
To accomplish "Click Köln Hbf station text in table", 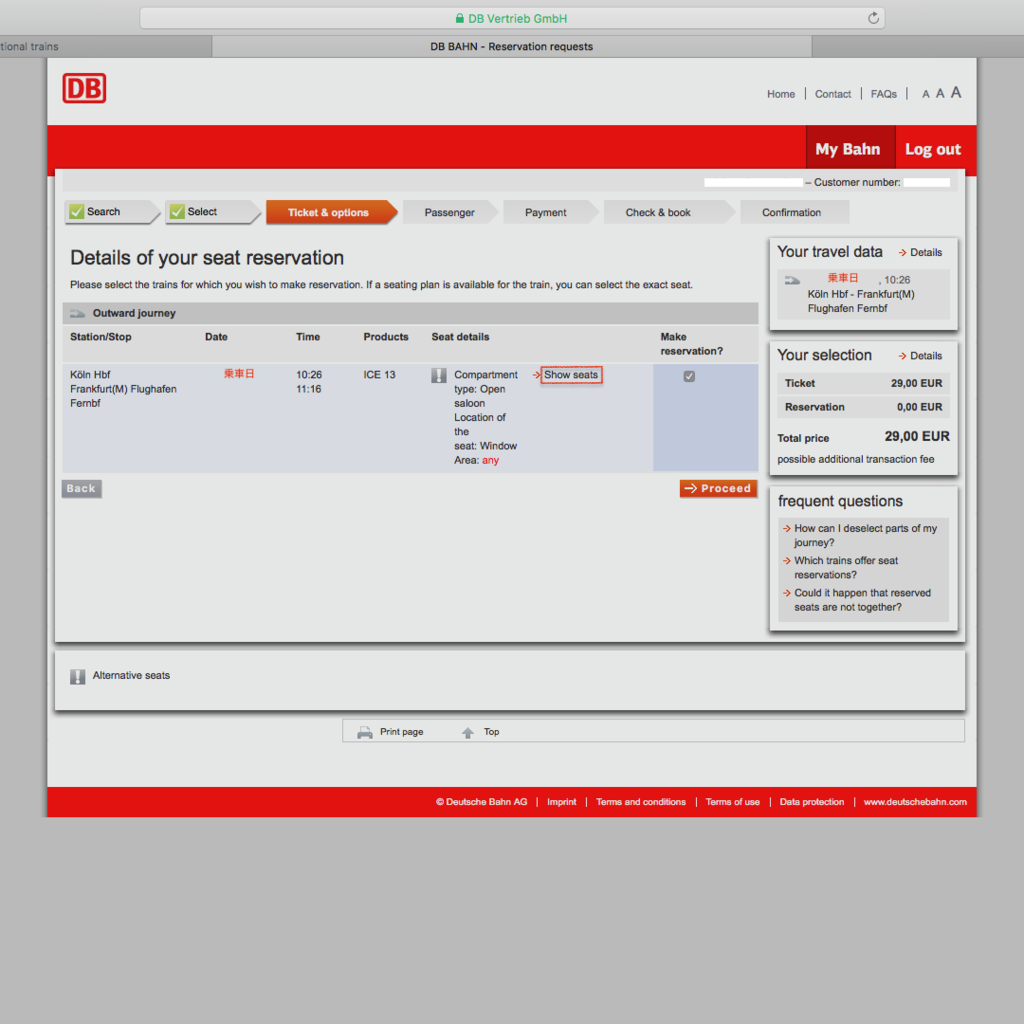I will 90,375.
